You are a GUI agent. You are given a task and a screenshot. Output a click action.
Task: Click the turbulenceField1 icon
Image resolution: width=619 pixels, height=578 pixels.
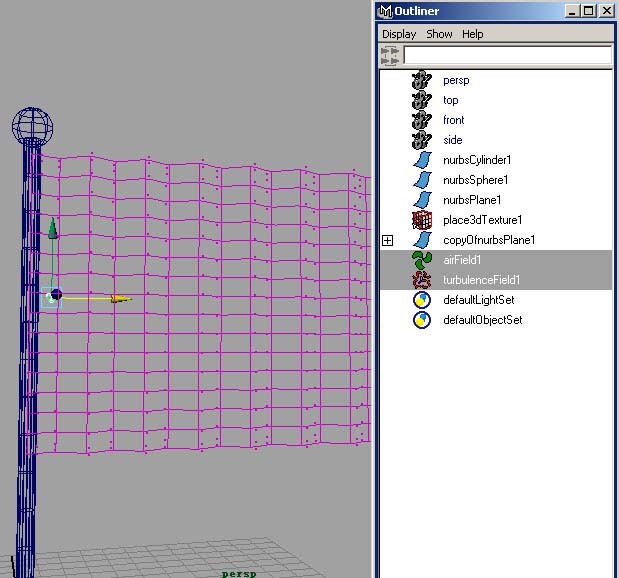click(x=422, y=280)
